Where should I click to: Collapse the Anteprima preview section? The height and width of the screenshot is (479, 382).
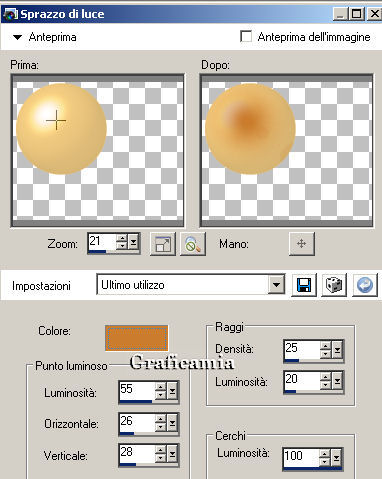tap(17, 37)
